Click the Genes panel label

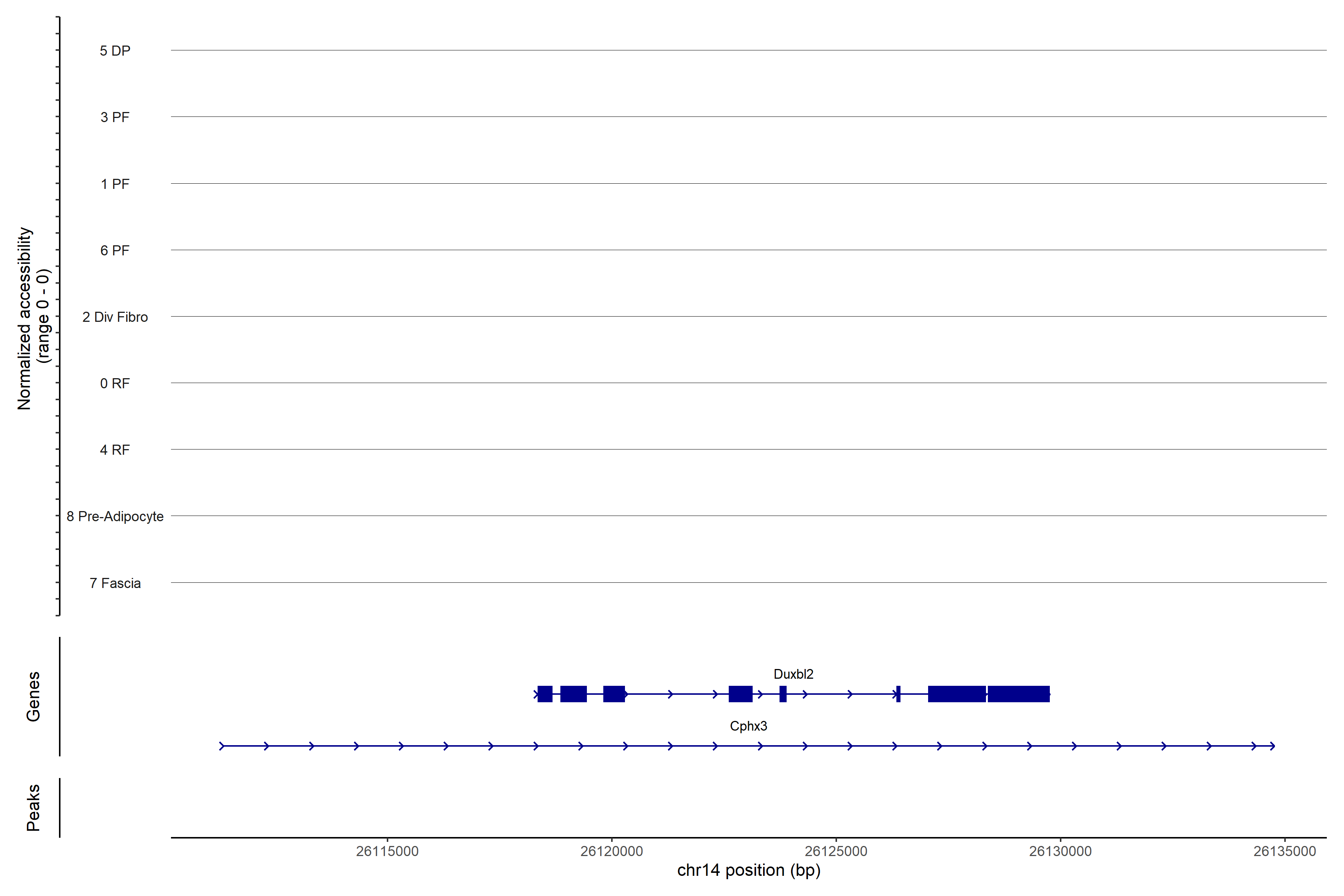(x=33, y=697)
